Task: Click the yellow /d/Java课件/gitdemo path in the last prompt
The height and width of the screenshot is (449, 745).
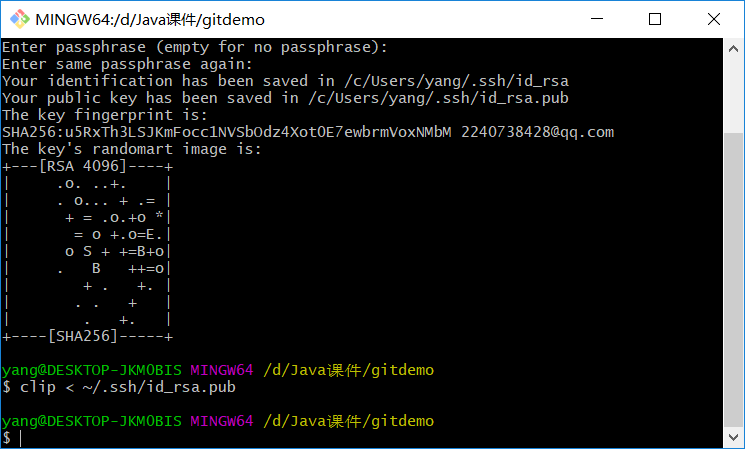Action: pyautogui.click(x=349, y=421)
